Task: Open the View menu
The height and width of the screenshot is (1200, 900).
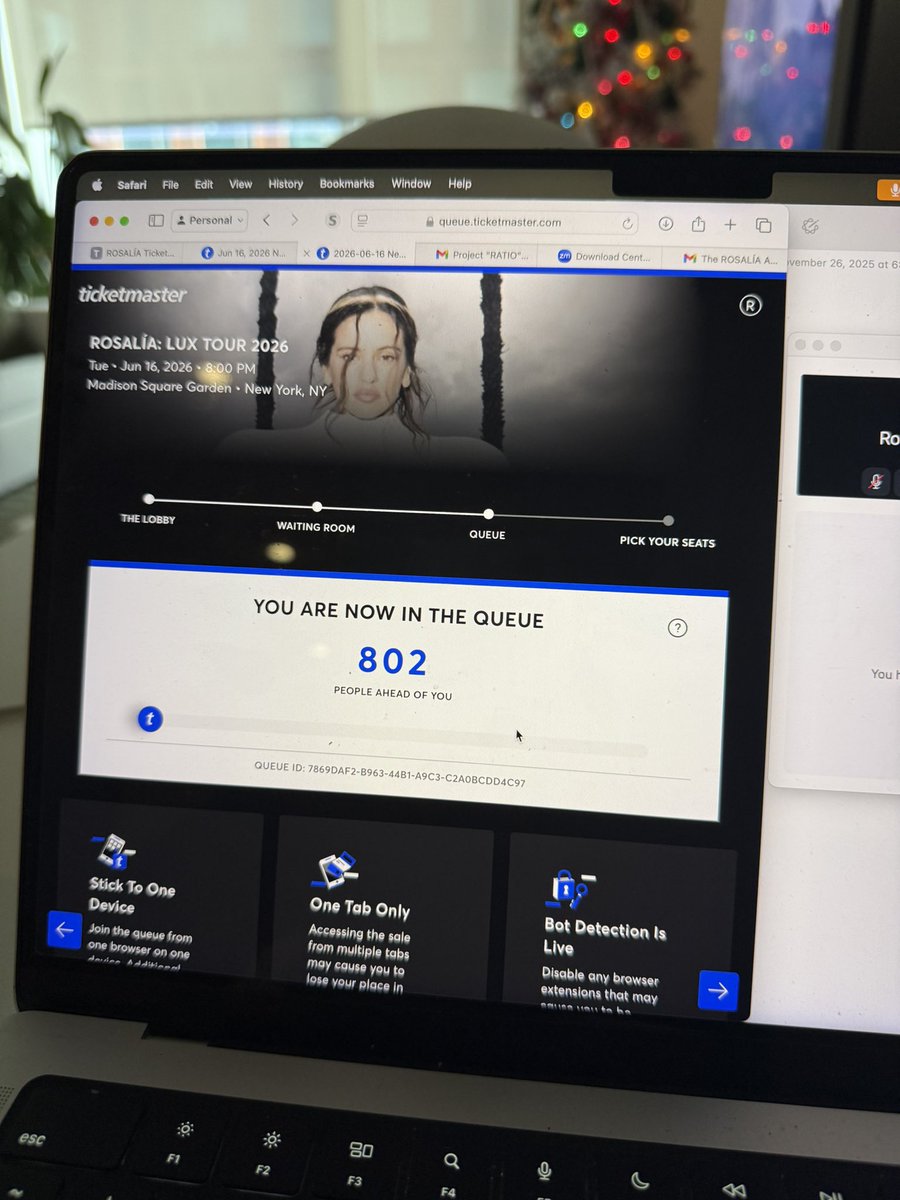Action: tap(241, 185)
